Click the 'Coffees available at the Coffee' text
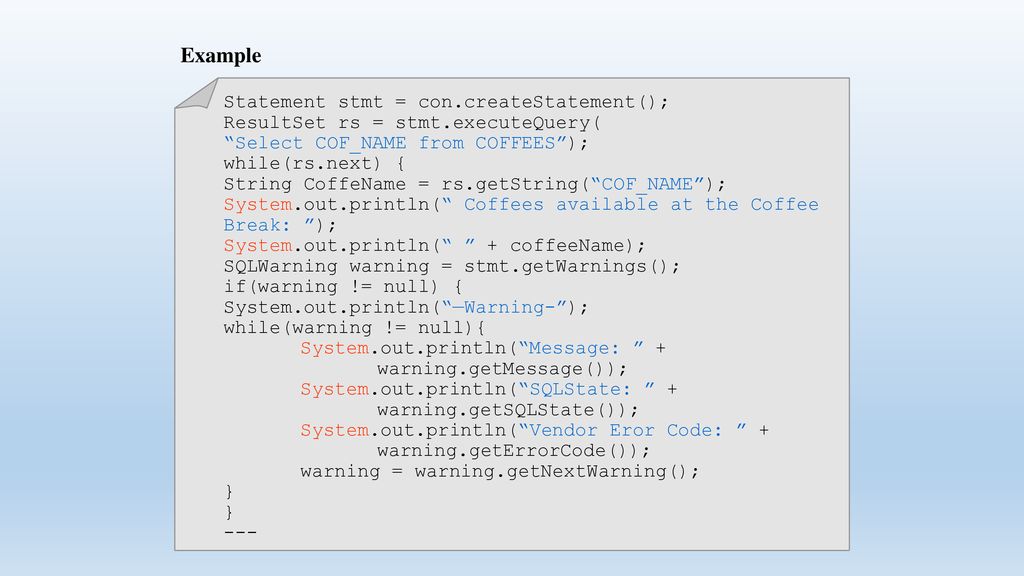This screenshot has width=1024, height=576. pos(641,204)
